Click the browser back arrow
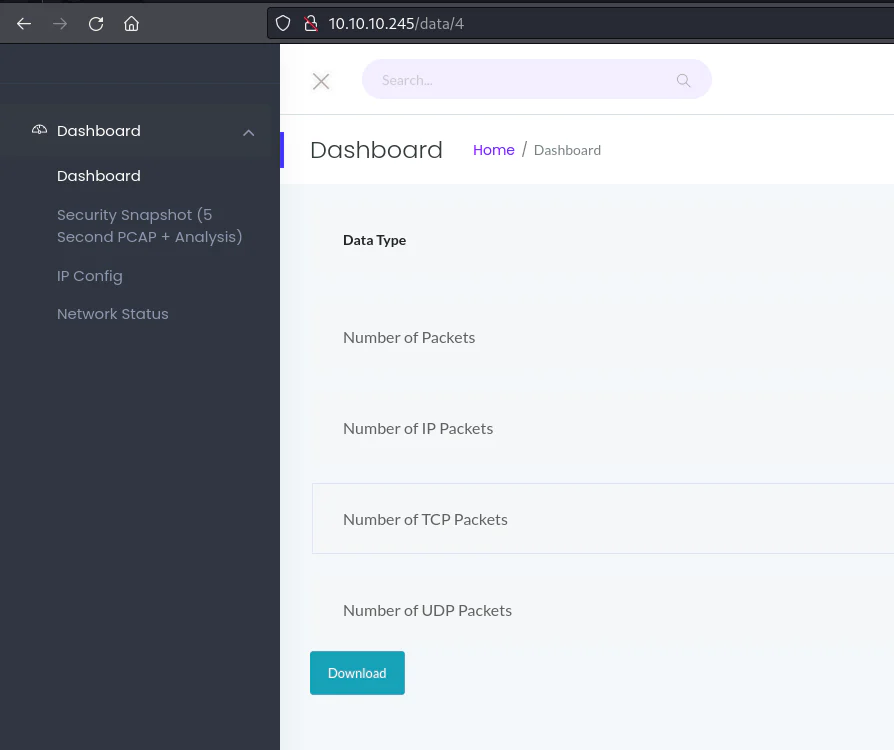 (x=24, y=24)
